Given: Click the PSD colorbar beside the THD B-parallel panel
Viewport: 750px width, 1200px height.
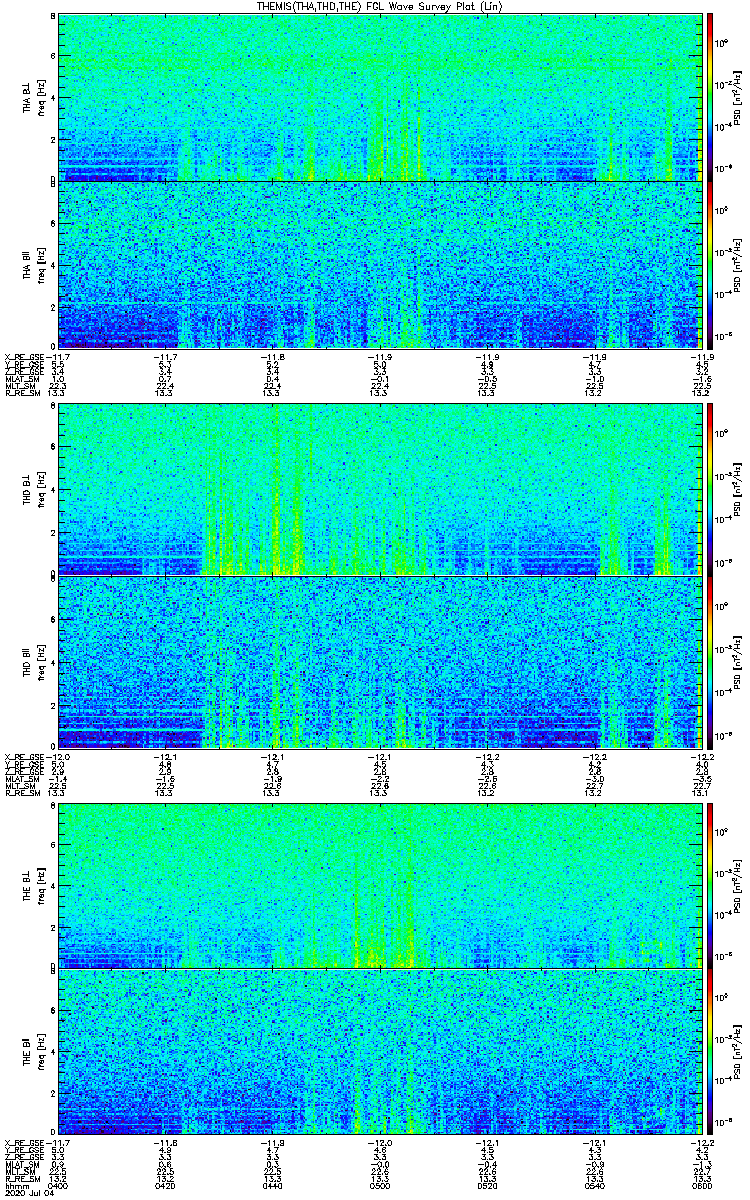Looking at the screenshot, I should (x=710, y=662).
